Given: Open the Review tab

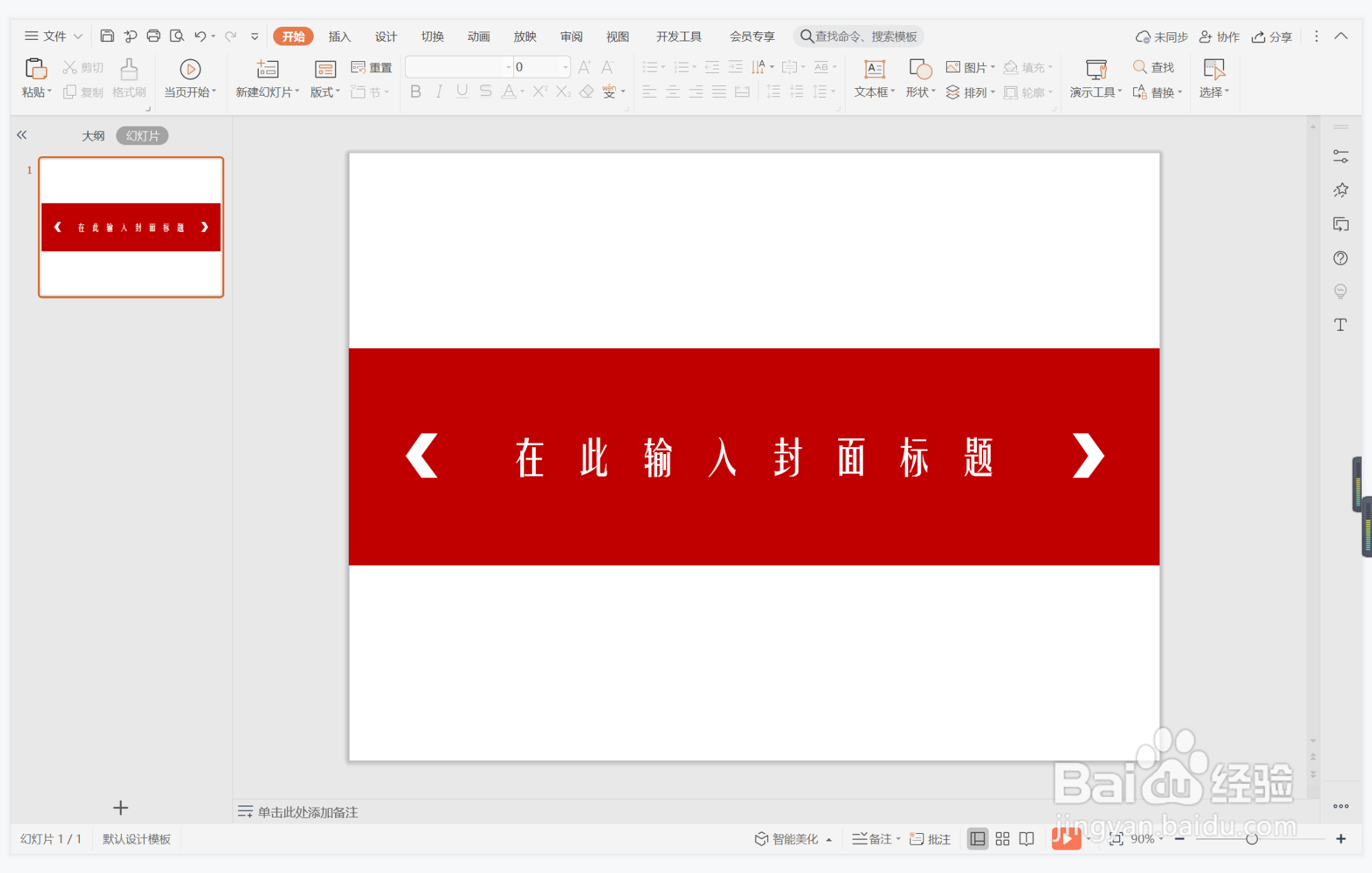Looking at the screenshot, I should (x=571, y=36).
